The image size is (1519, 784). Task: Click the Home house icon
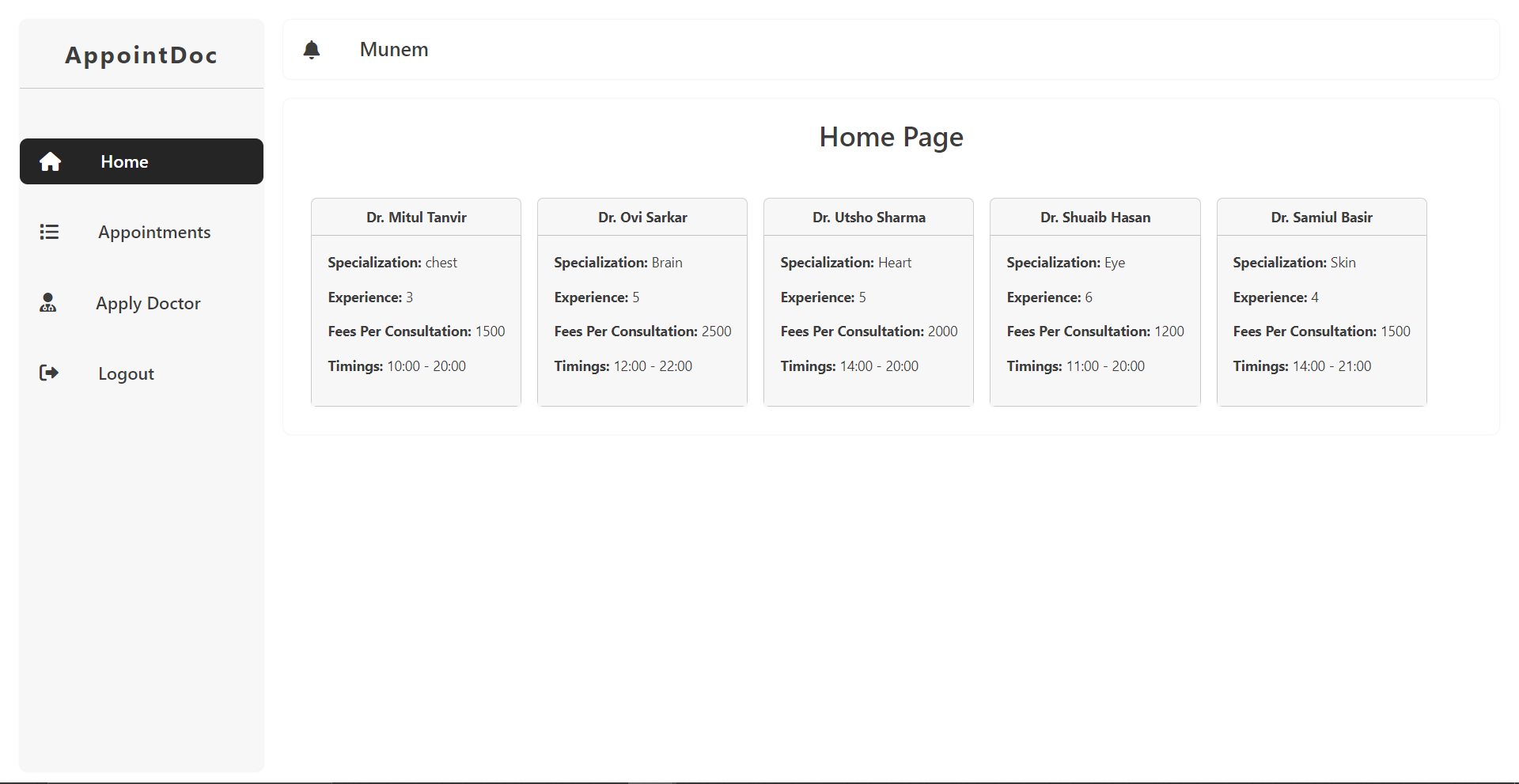coord(50,161)
